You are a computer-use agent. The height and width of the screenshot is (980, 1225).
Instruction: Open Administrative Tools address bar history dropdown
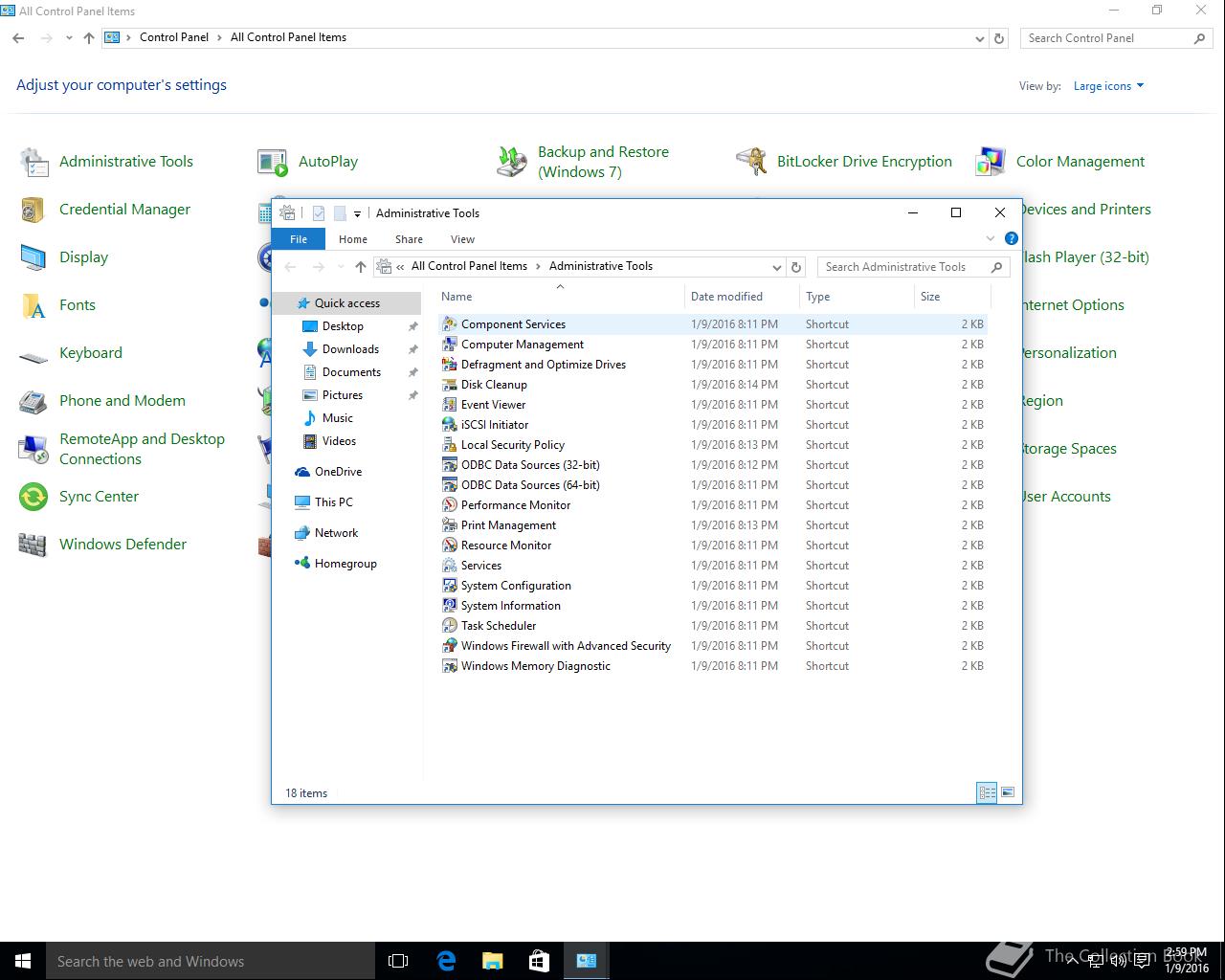[776, 267]
